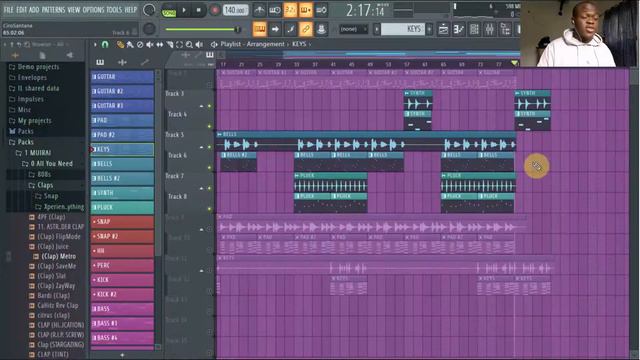The image size is (640, 360).
Task: Click the master volume knob
Action: coord(149,10)
